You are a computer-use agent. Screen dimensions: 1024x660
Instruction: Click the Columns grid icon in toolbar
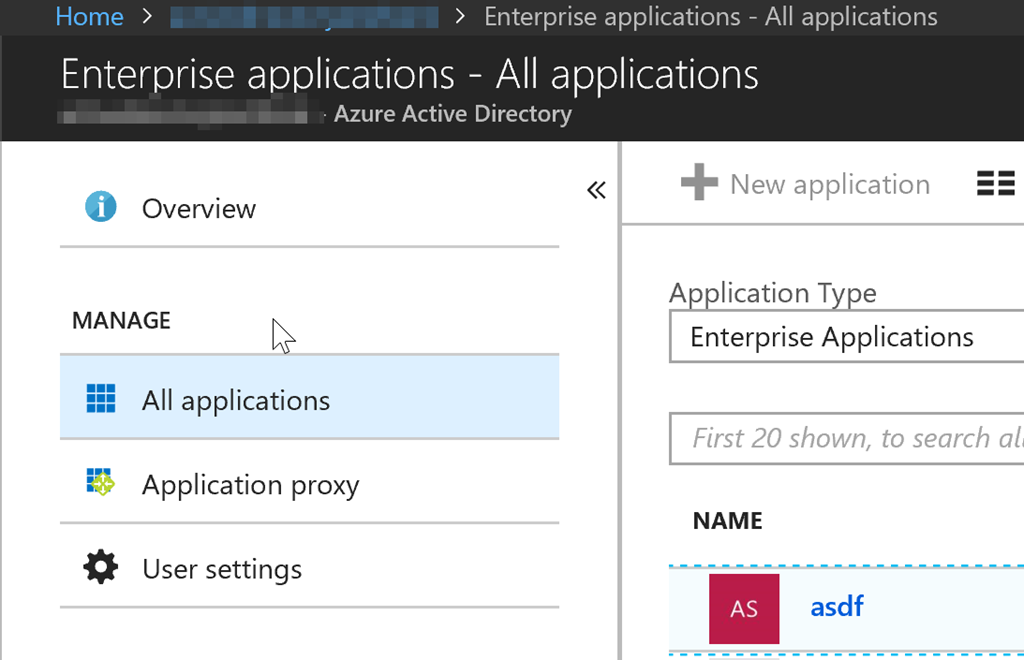click(996, 183)
